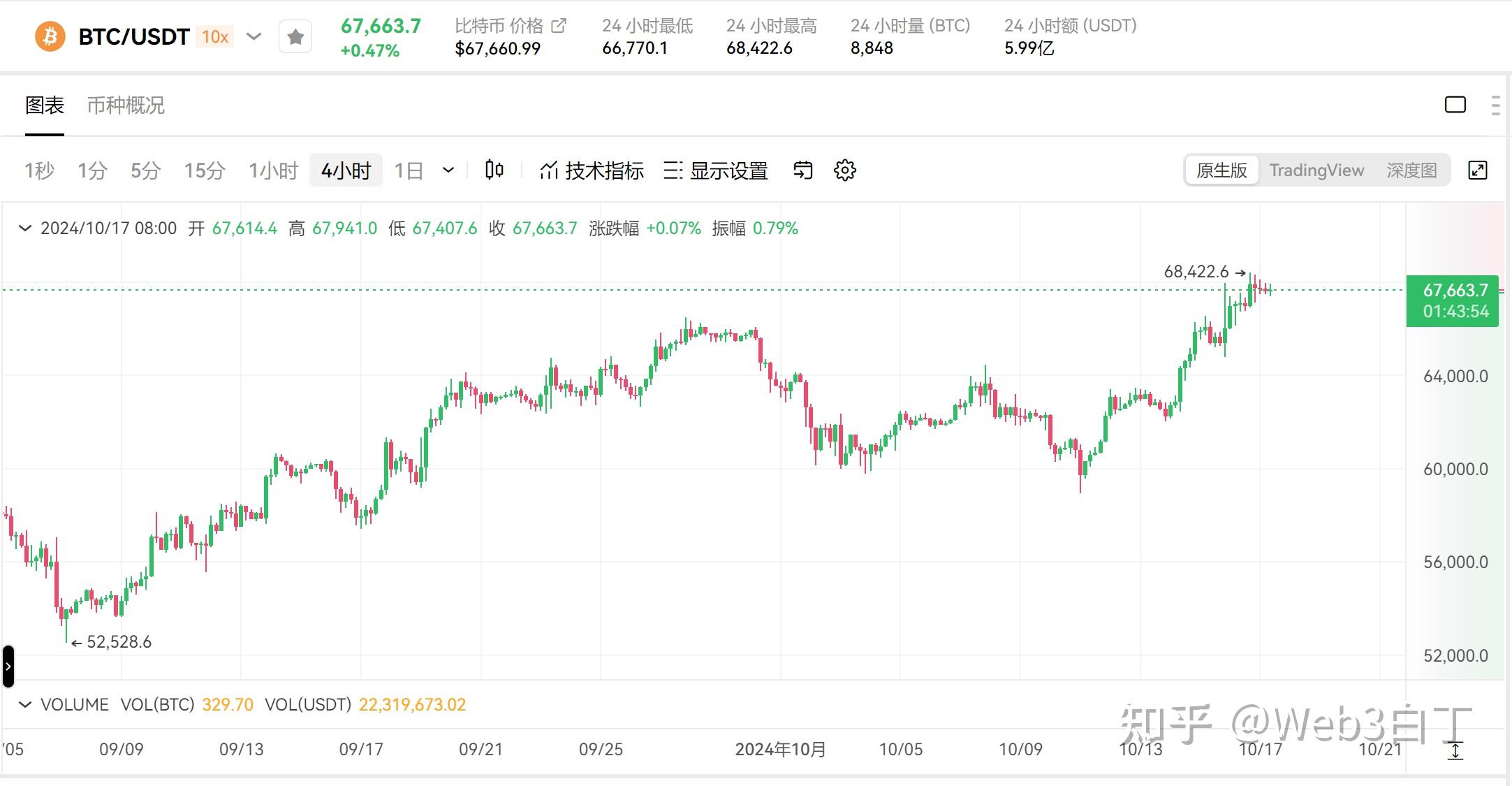
Task: Click the 56,000.0 price axis label
Action: (1455, 562)
